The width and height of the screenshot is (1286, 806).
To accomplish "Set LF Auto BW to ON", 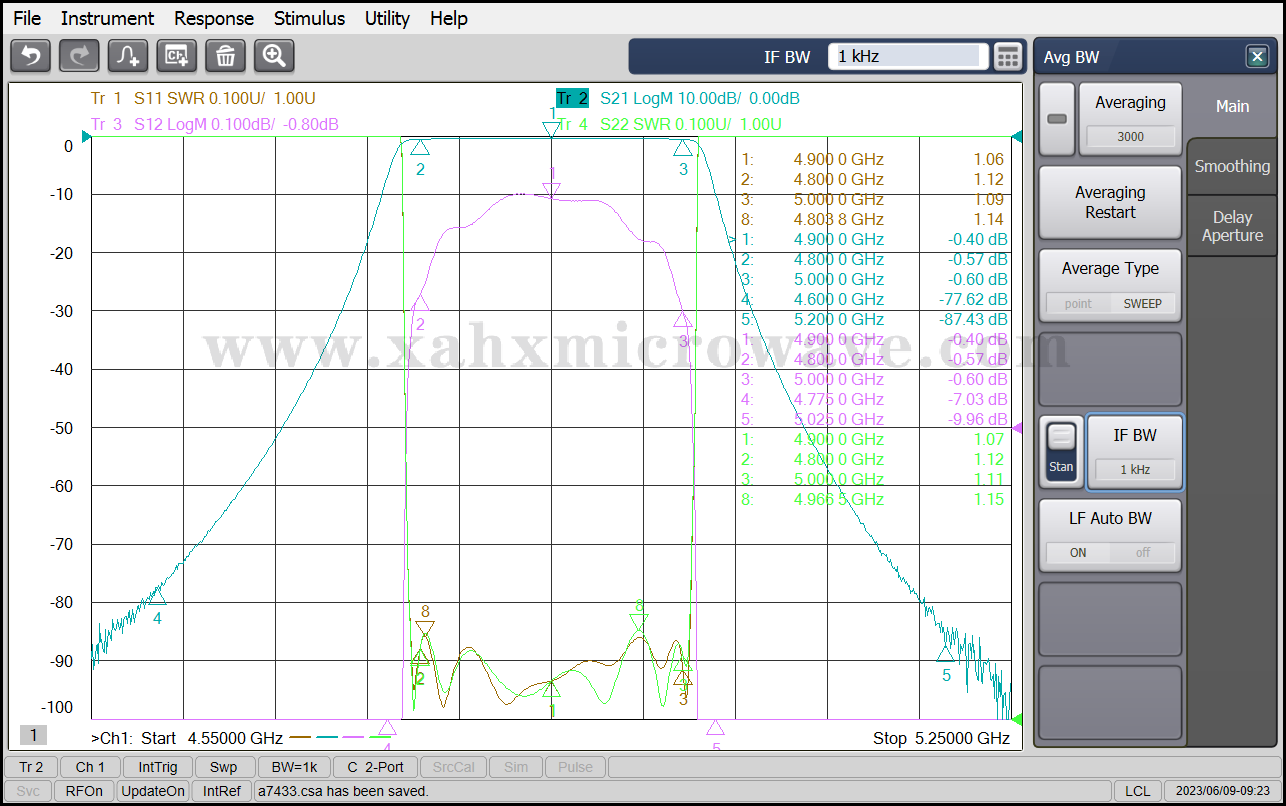I will coord(1078,552).
